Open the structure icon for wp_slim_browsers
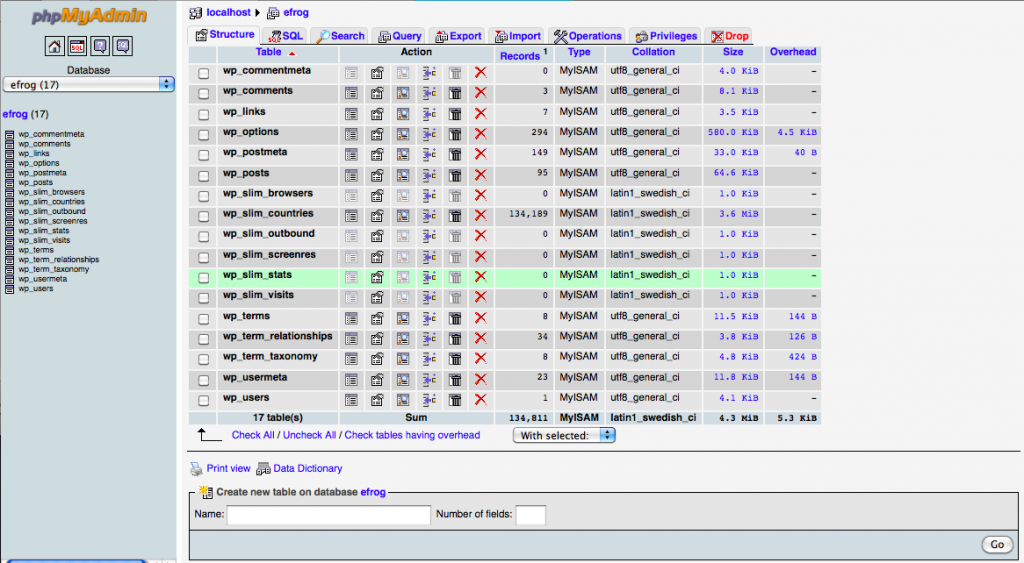 tap(377, 195)
